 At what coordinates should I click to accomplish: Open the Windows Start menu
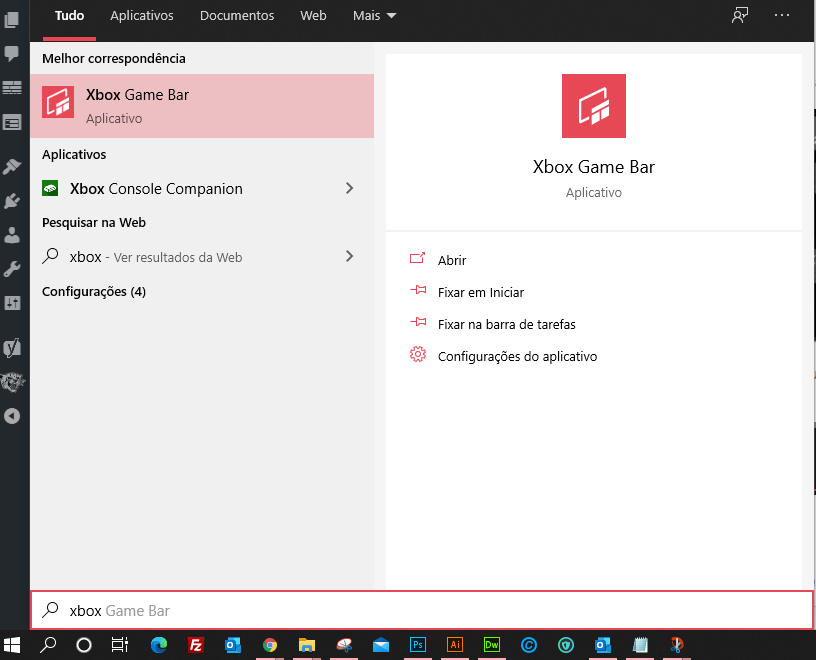pyautogui.click(x=11, y=645)
